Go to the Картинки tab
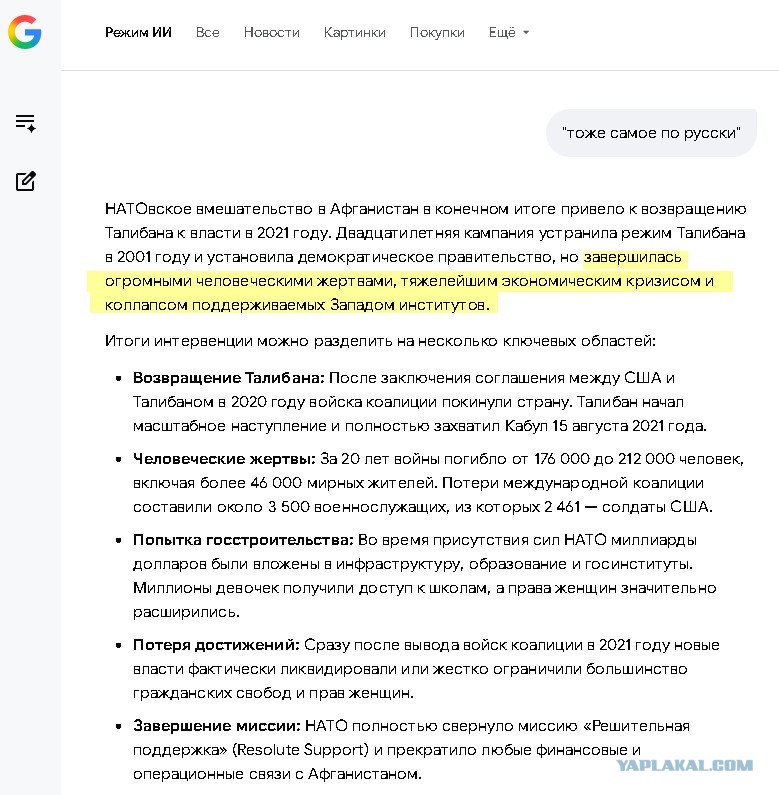Screen dimensions: 779x795 [355, 32]
